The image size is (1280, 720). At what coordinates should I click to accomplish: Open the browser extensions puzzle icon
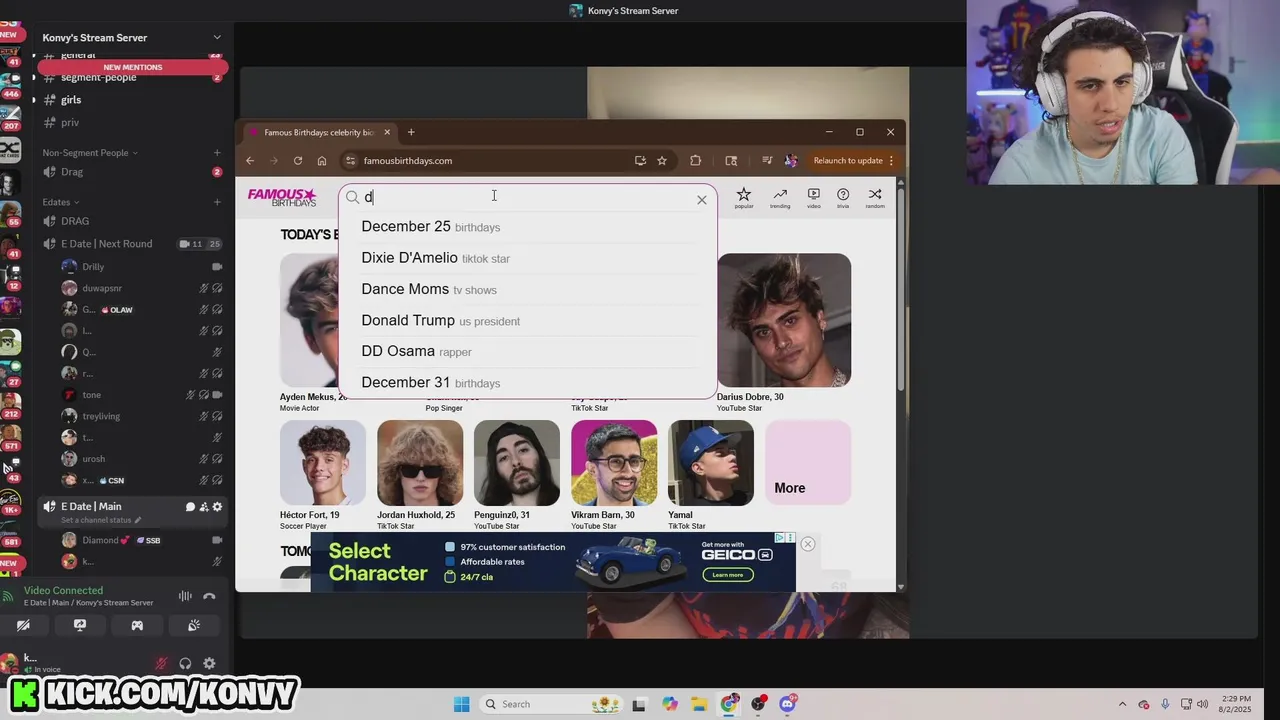pos(695,160)
